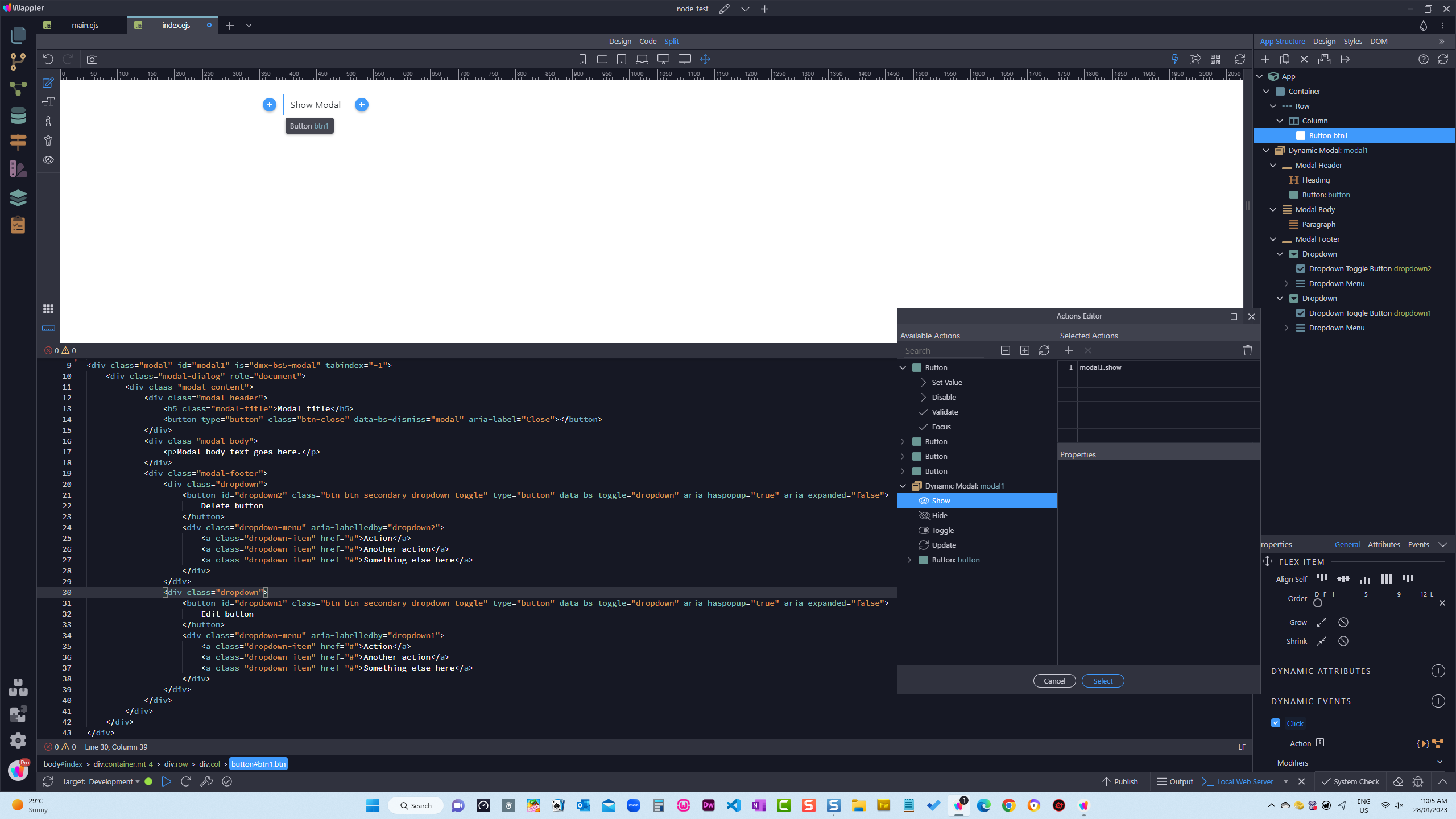The width and height of the screenshot is (1456, 819).
Task: Cancel the Actions Editor dialog
Action: tap(1054, 680)
